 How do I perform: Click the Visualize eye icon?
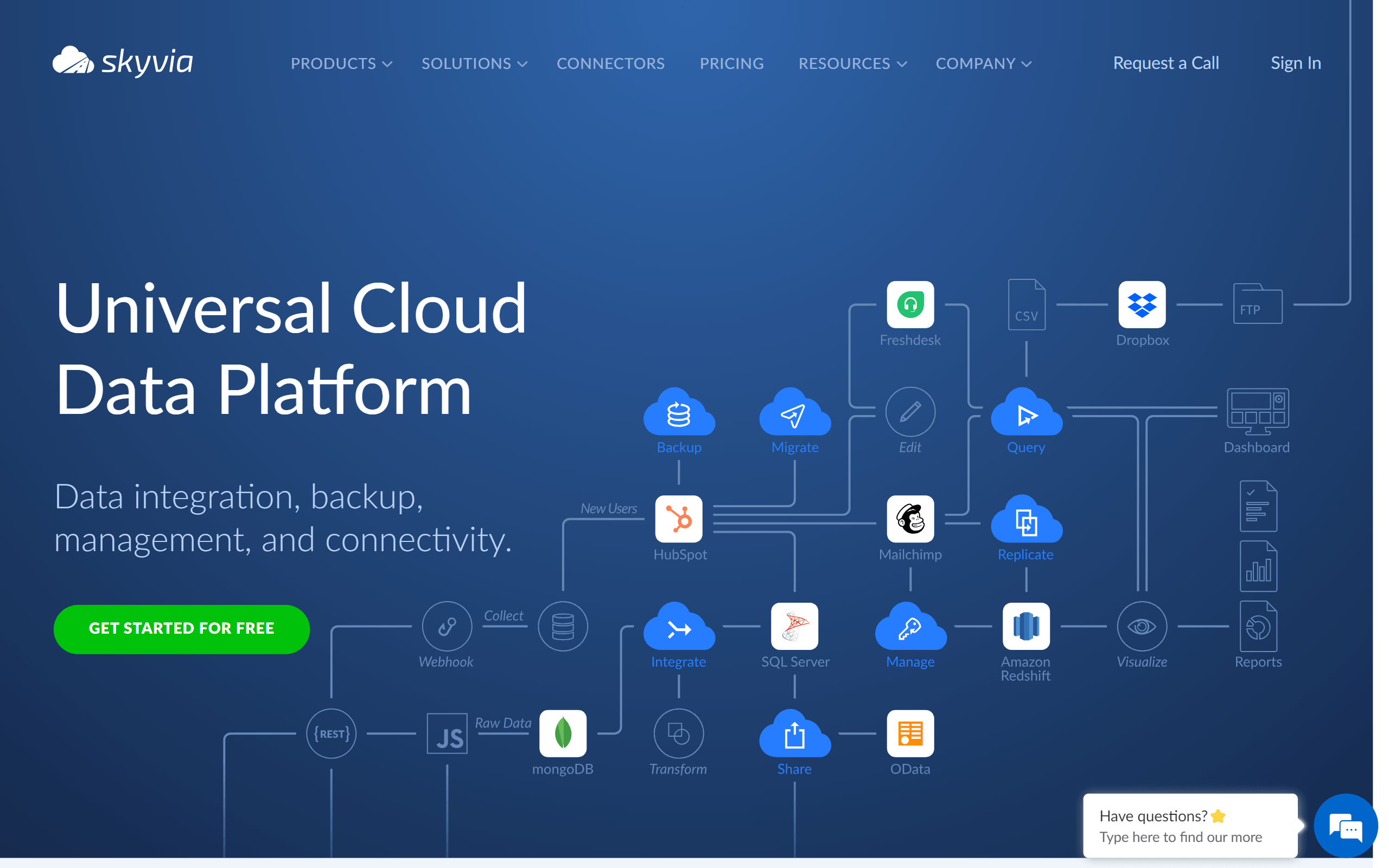1142,626
